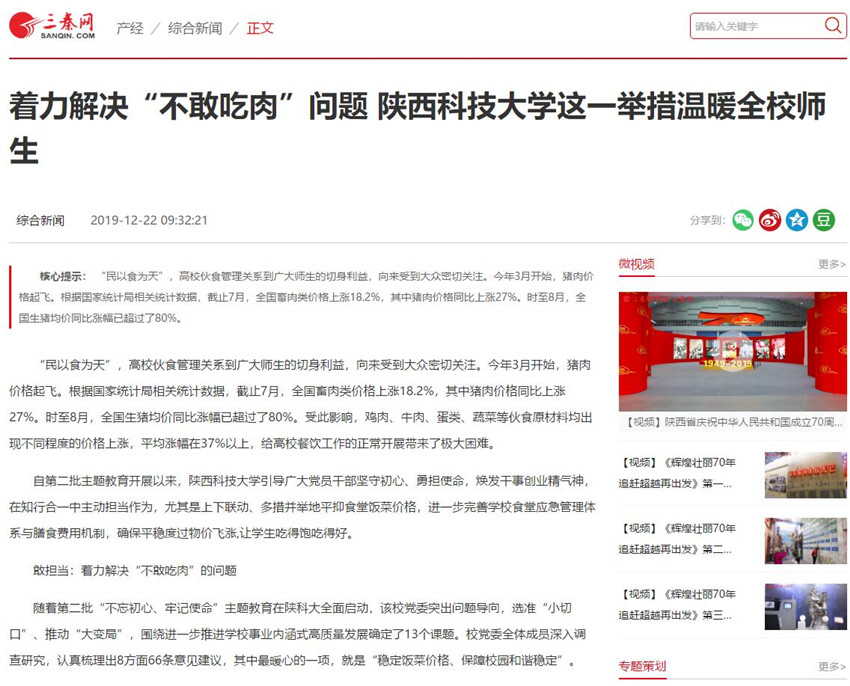
Task: Open the 微视频 sidebar section heading
Action: [636, 264]
